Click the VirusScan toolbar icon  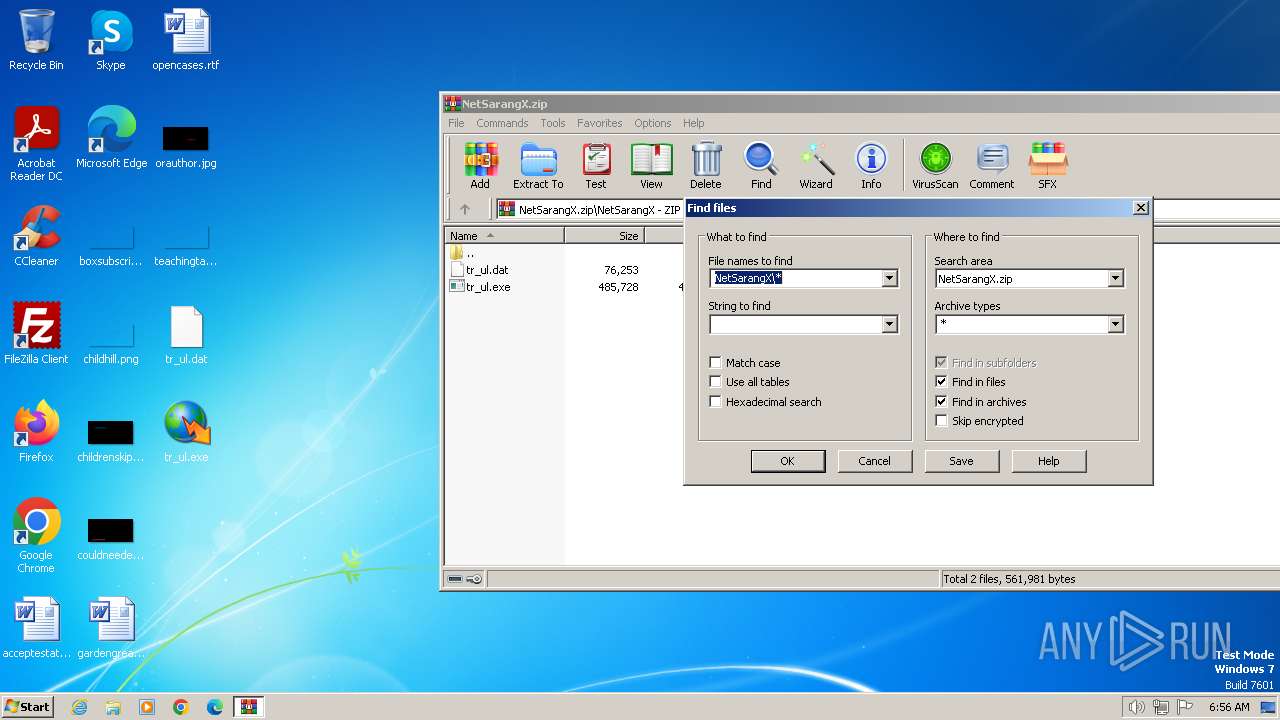(935, 165)
